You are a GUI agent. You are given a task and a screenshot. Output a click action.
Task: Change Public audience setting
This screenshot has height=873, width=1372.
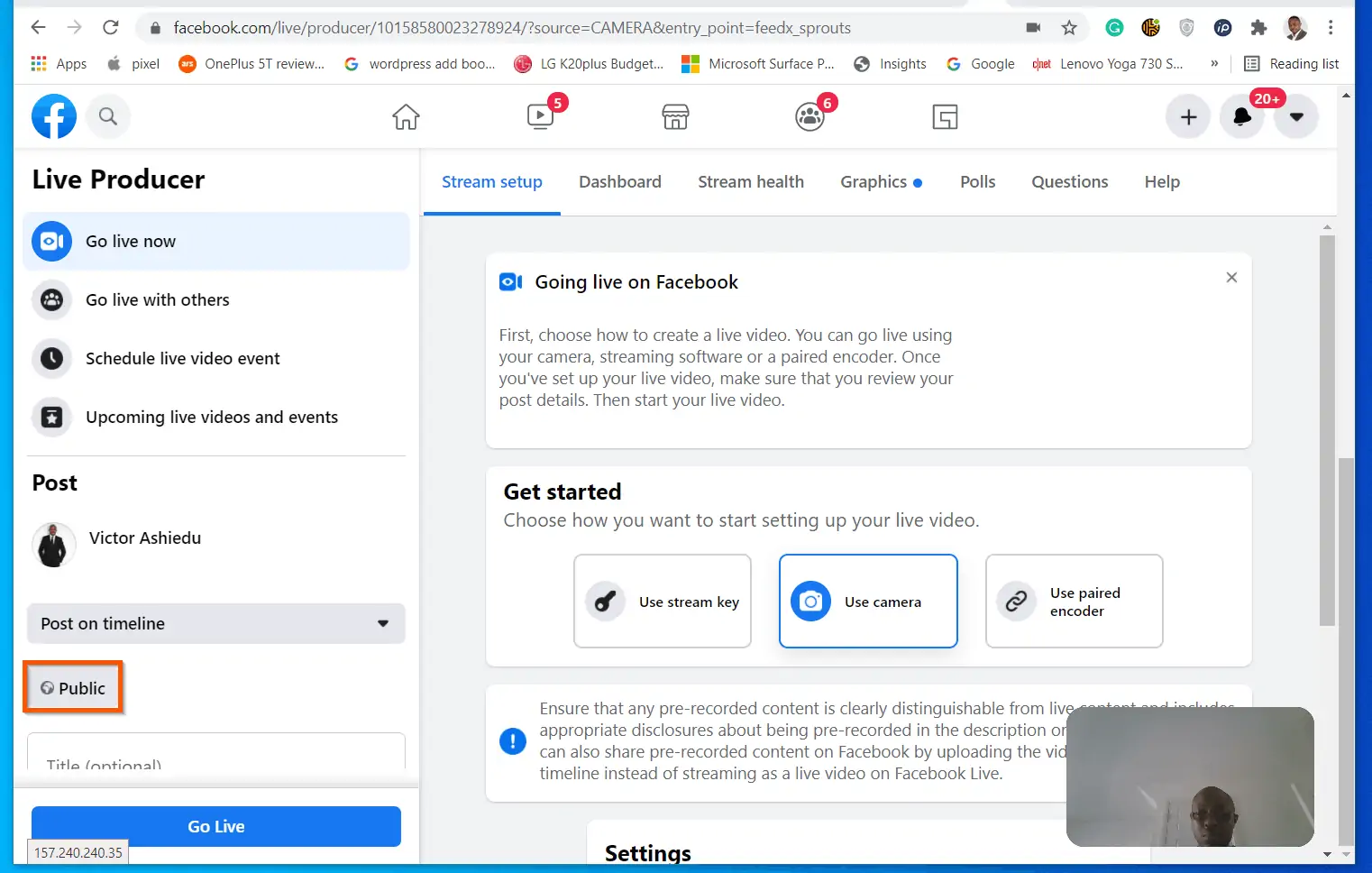pyautogui.click(x=73, y=688)
